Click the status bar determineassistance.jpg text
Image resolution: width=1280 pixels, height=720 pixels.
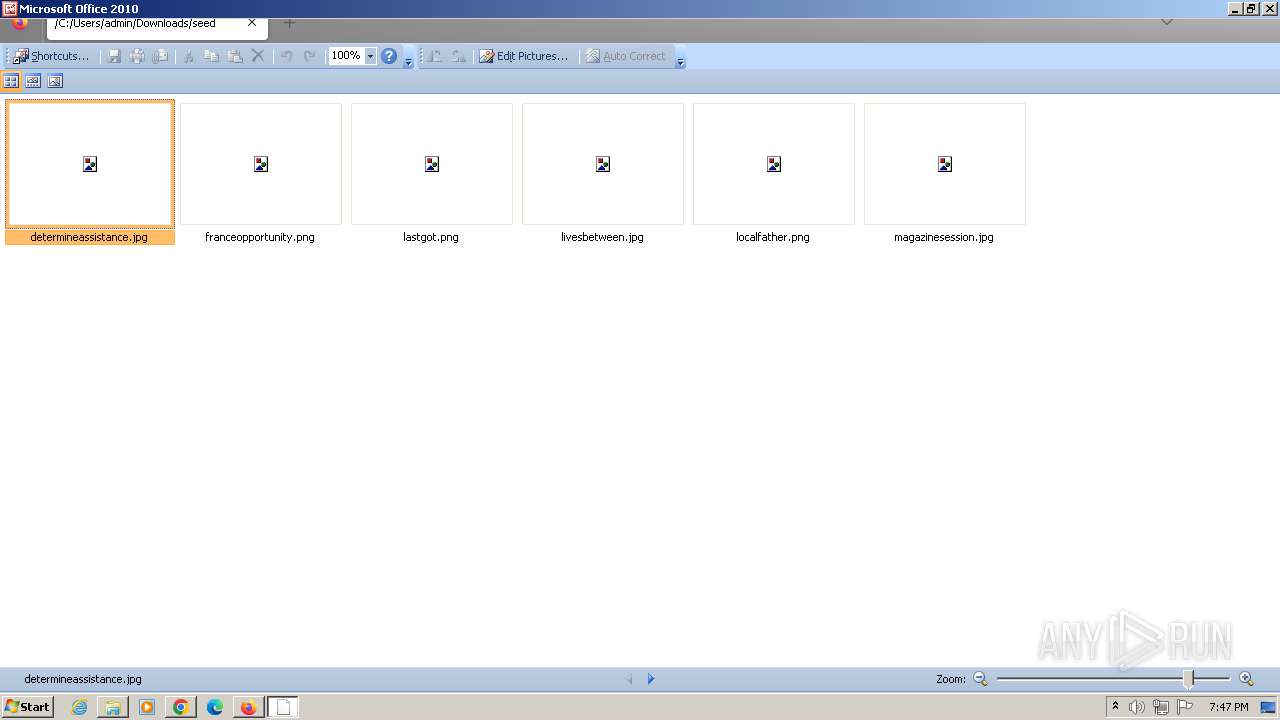(83, 679)
